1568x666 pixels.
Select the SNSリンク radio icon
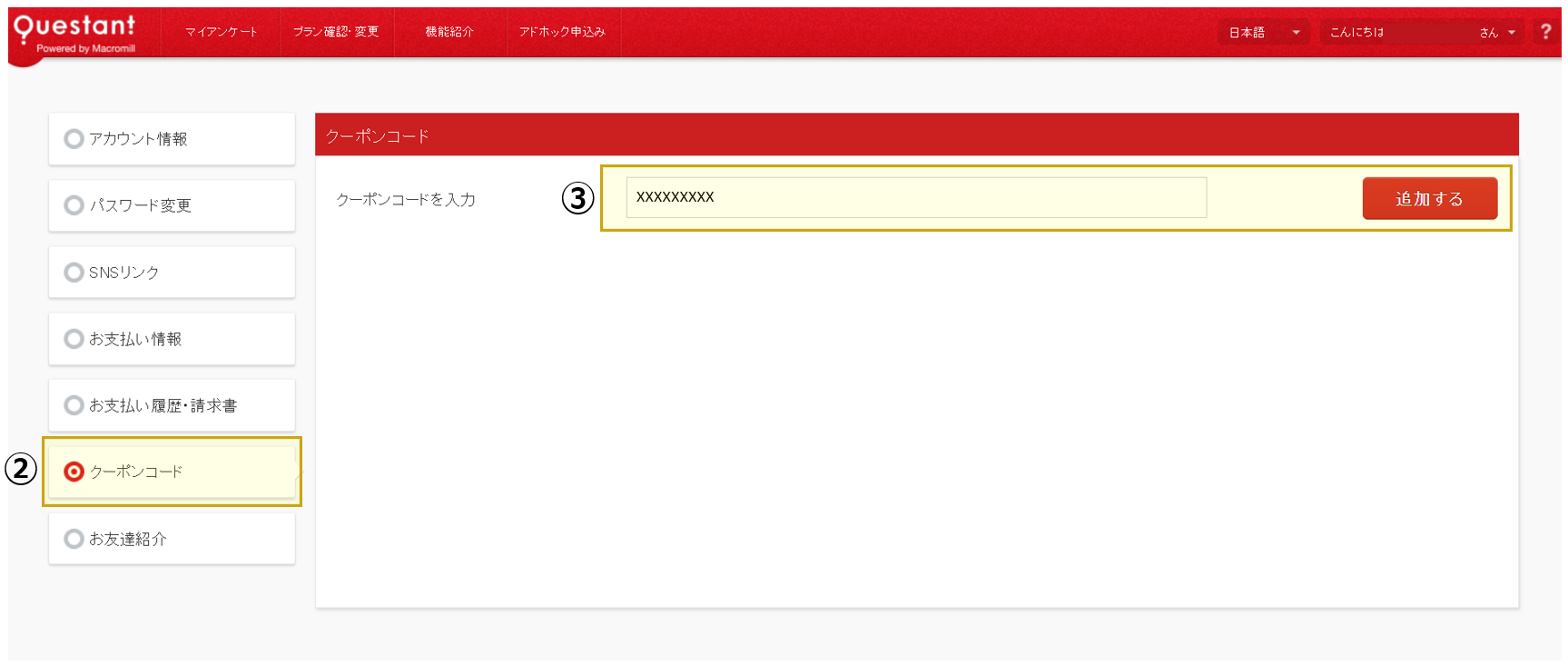pos(74,273)
